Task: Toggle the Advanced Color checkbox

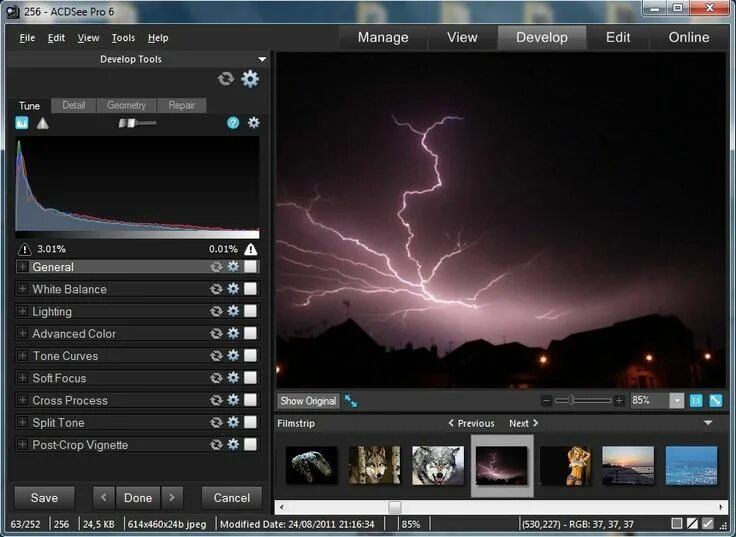Action: point(251,333)
